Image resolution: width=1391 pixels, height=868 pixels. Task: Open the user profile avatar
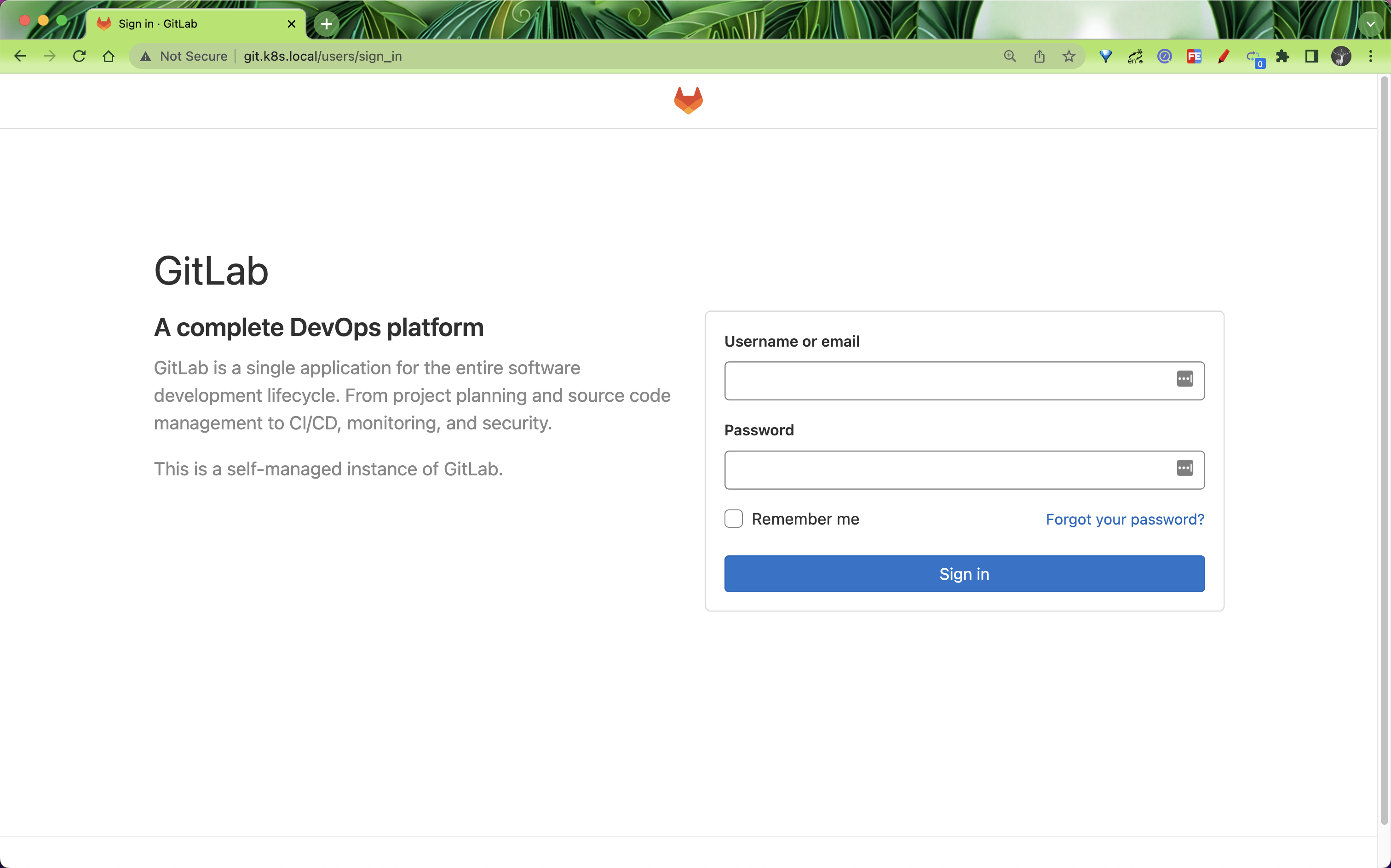1341,56
